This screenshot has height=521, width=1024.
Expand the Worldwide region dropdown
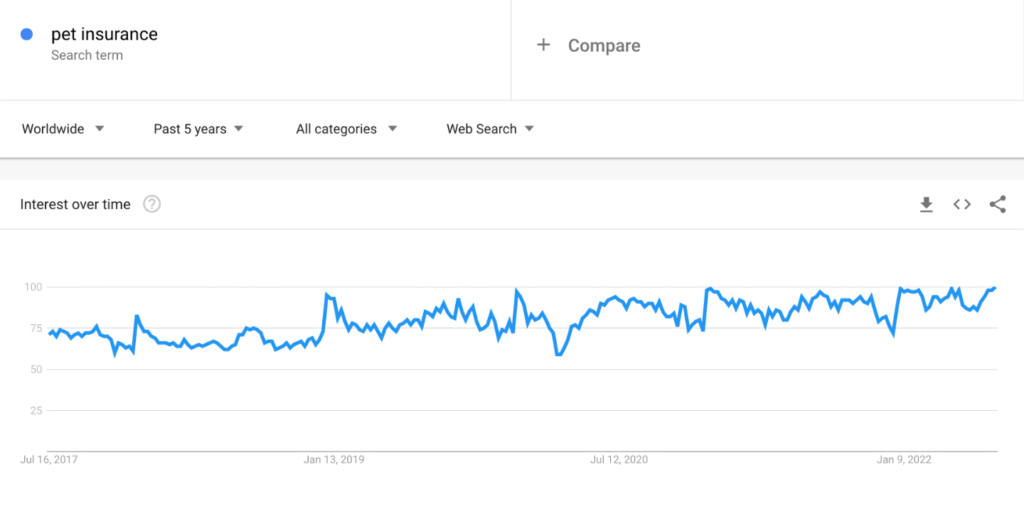[63, 129]
